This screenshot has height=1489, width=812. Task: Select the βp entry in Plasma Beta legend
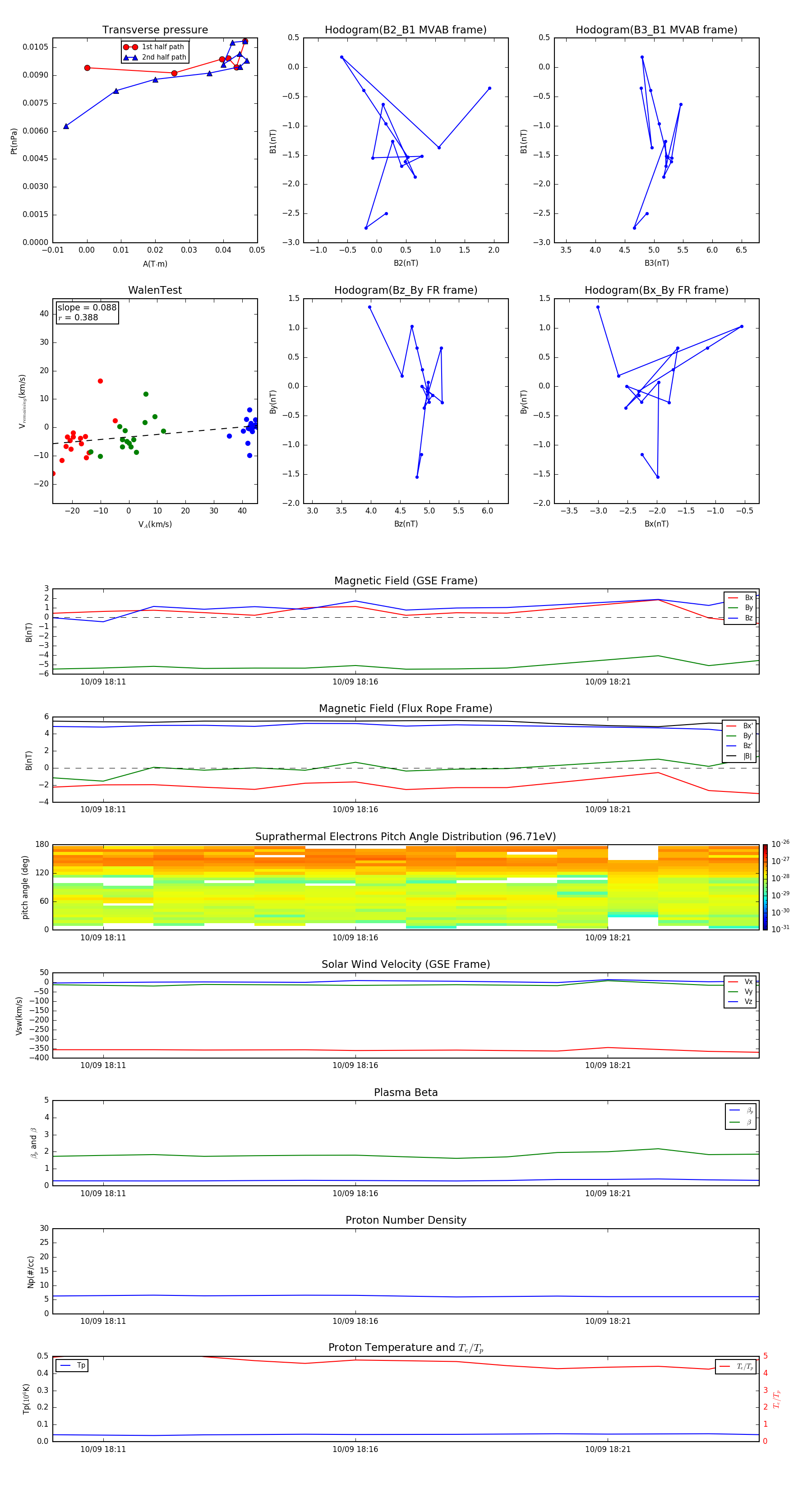pos(741,1110)
